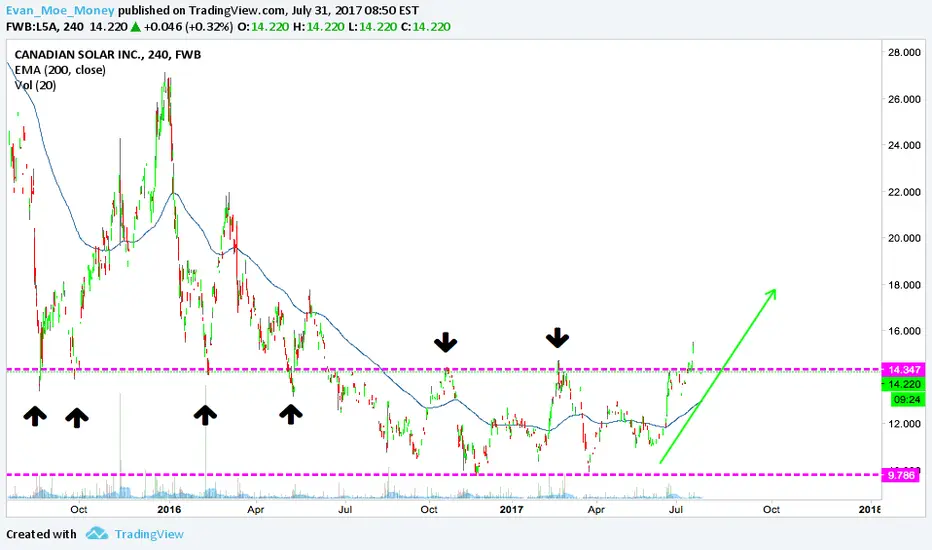Click the 24.000 price axis value
932x550 pixels.
click(x=903, y=145)
